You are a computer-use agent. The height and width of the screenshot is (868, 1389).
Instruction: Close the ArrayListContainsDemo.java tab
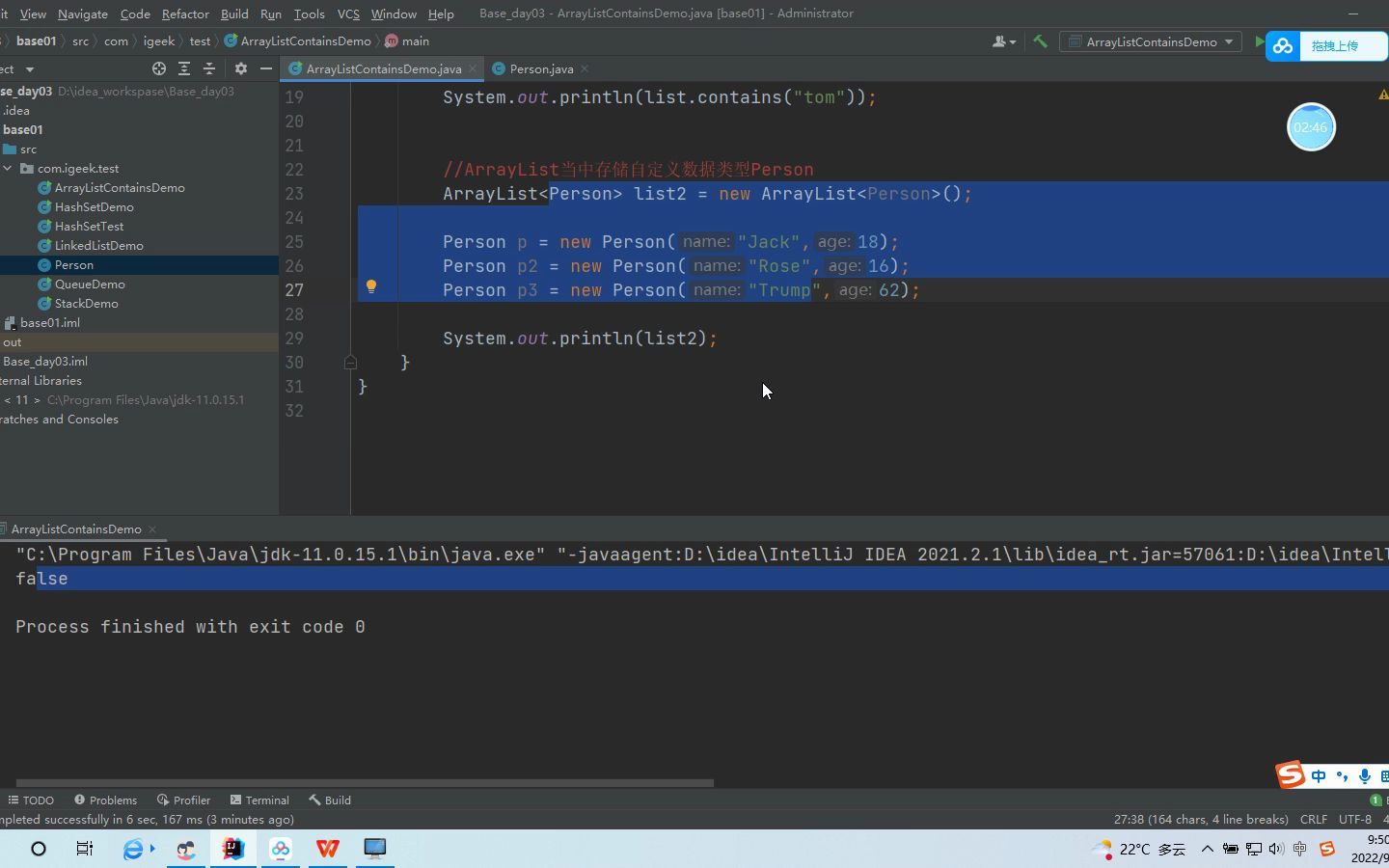pos(473,68)
